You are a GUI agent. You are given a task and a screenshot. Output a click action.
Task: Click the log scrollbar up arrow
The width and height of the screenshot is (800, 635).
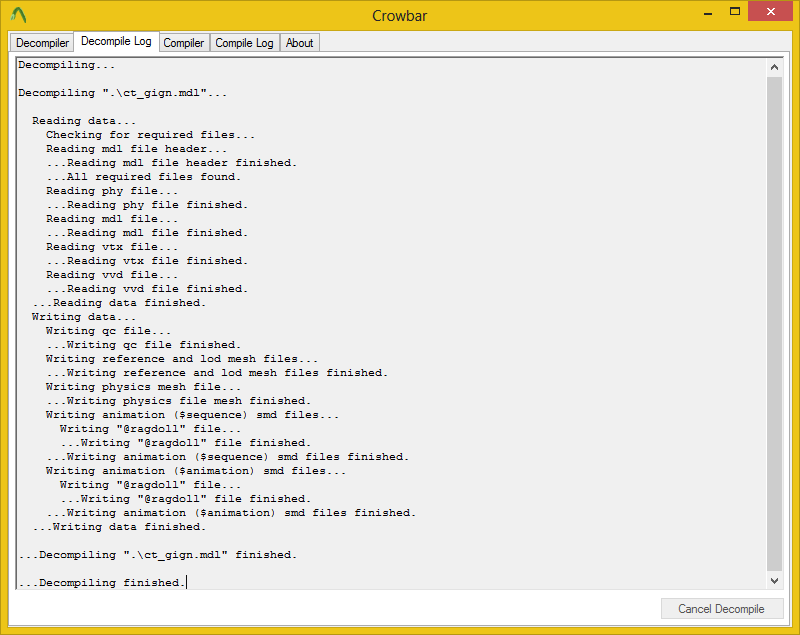[774, 67]
